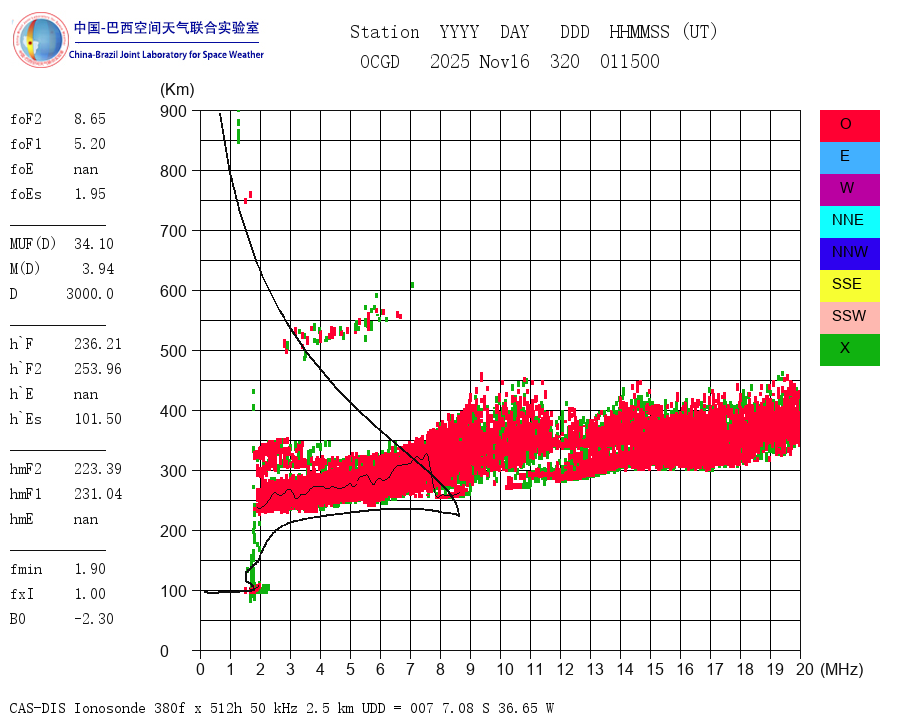Click the foE nan value
Image resolution: width=900 pixels, height=720 pixels.
point(86,169)
